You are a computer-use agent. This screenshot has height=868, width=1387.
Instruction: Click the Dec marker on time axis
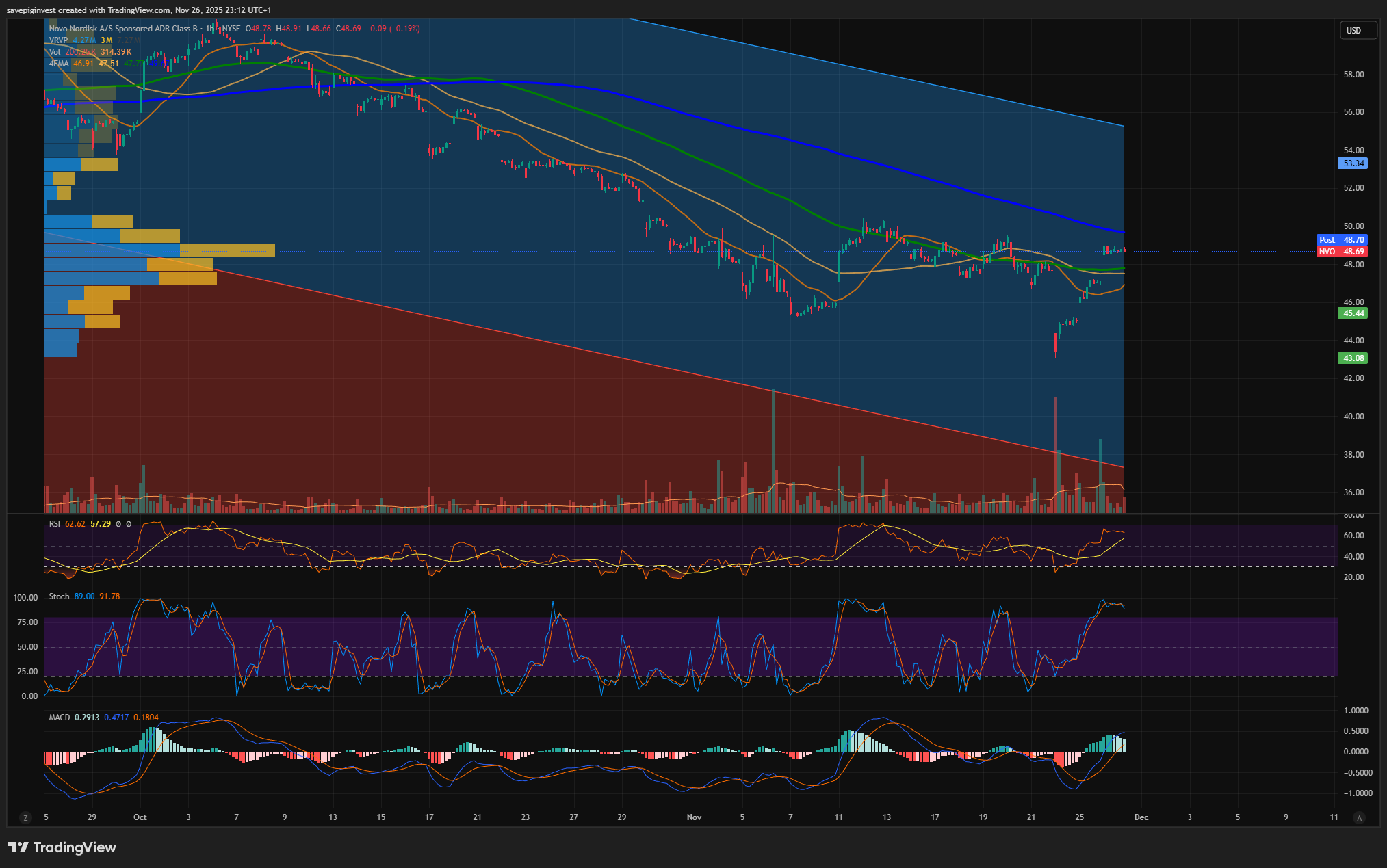coord(1141,817)
